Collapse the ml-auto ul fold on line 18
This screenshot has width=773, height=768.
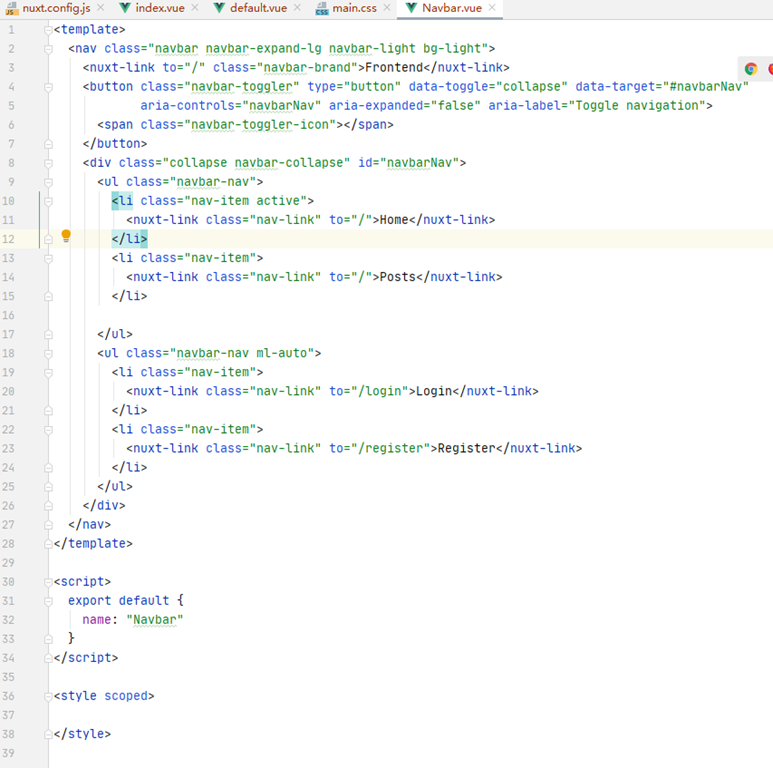coord(48,353)
